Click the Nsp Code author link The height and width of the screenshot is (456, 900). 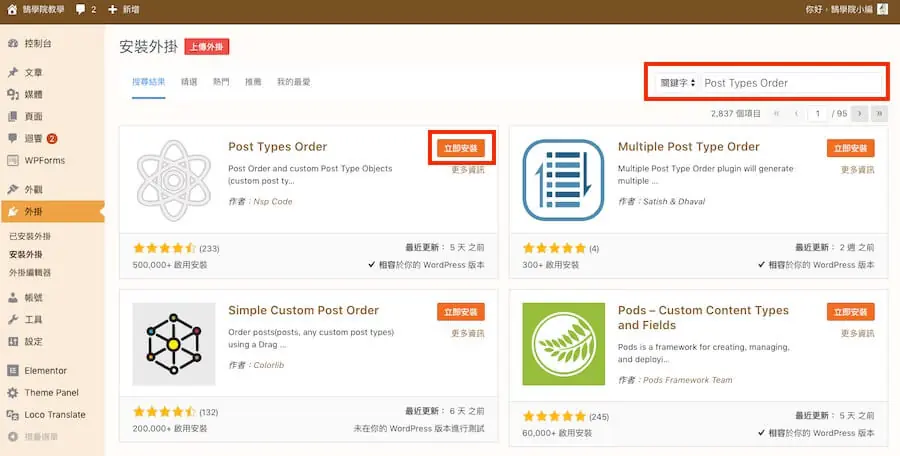(273, 201)
